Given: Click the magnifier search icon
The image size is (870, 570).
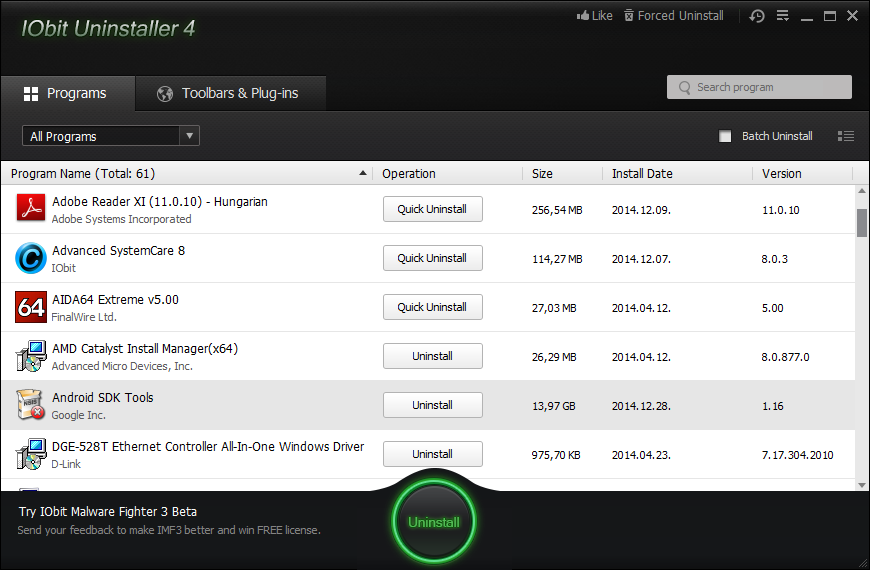Looking at the screenshot, I should [x=685, y=88].
